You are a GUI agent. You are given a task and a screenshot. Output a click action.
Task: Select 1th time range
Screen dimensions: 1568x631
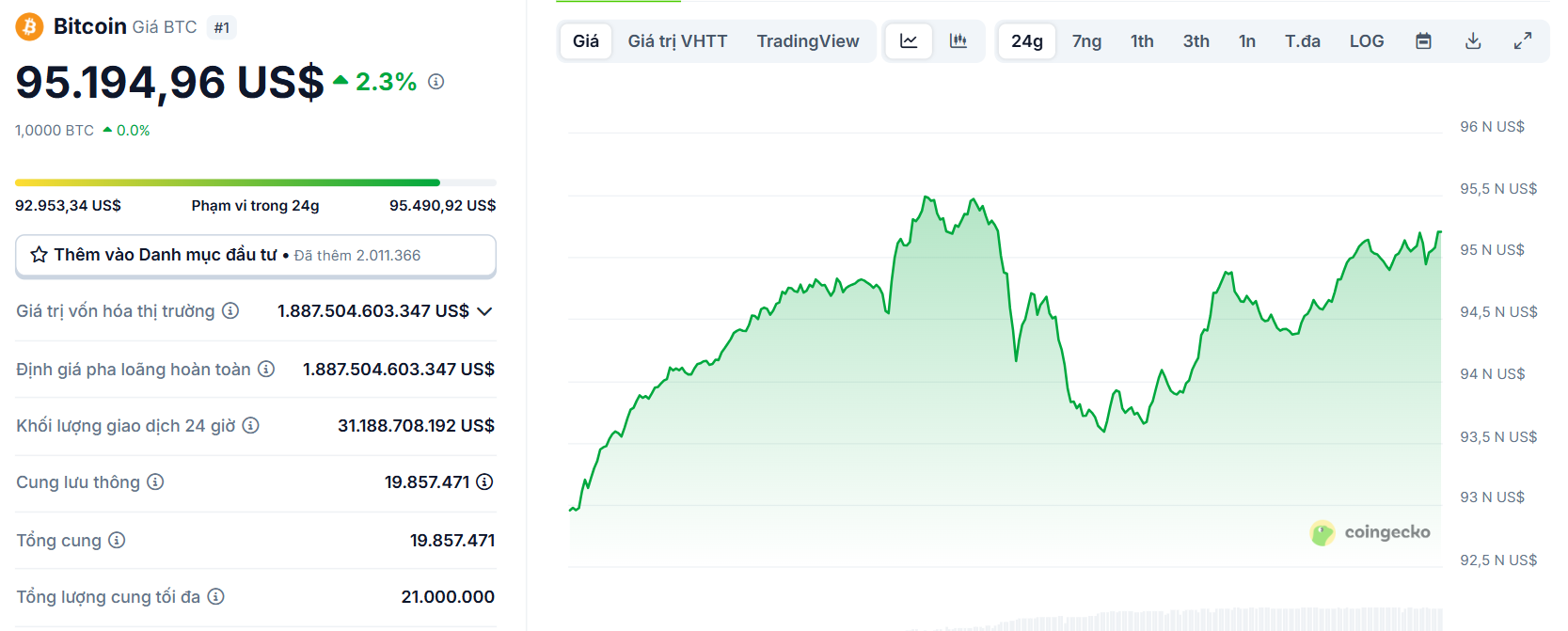1142,41
